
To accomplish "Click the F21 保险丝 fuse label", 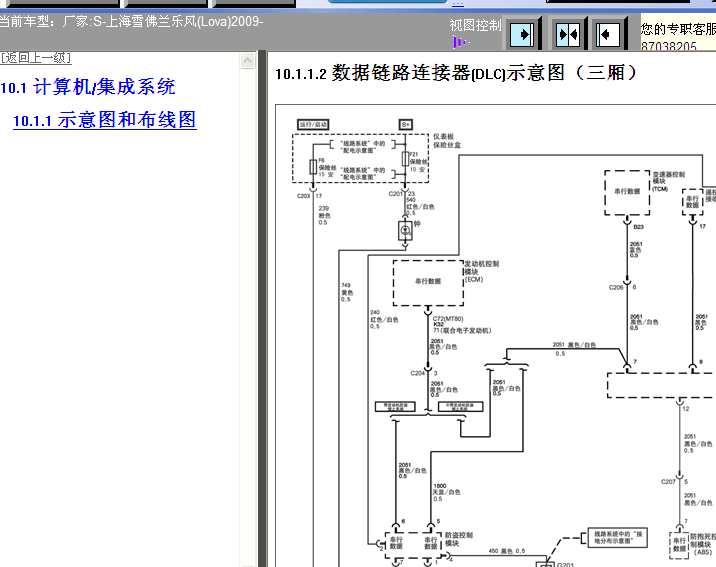I will 418,162.
